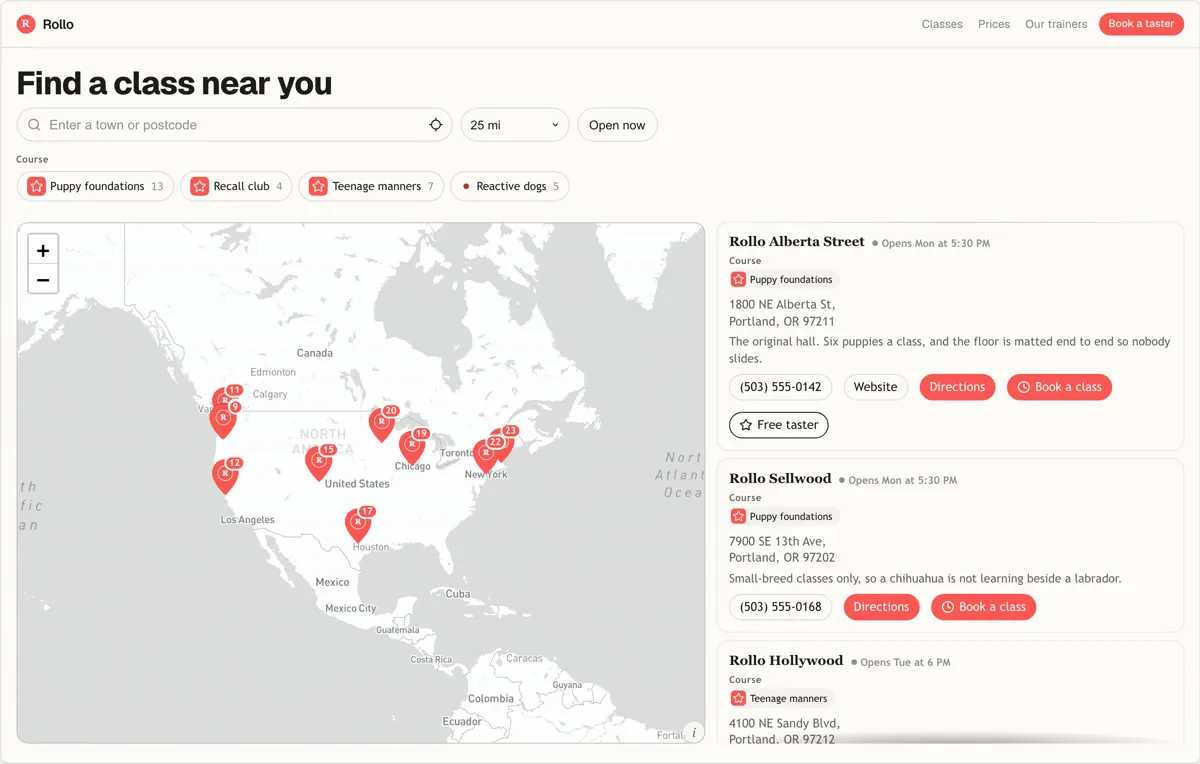Click the map attribution info icon
Screen dimensions: 1200x764
coord(694,732)
